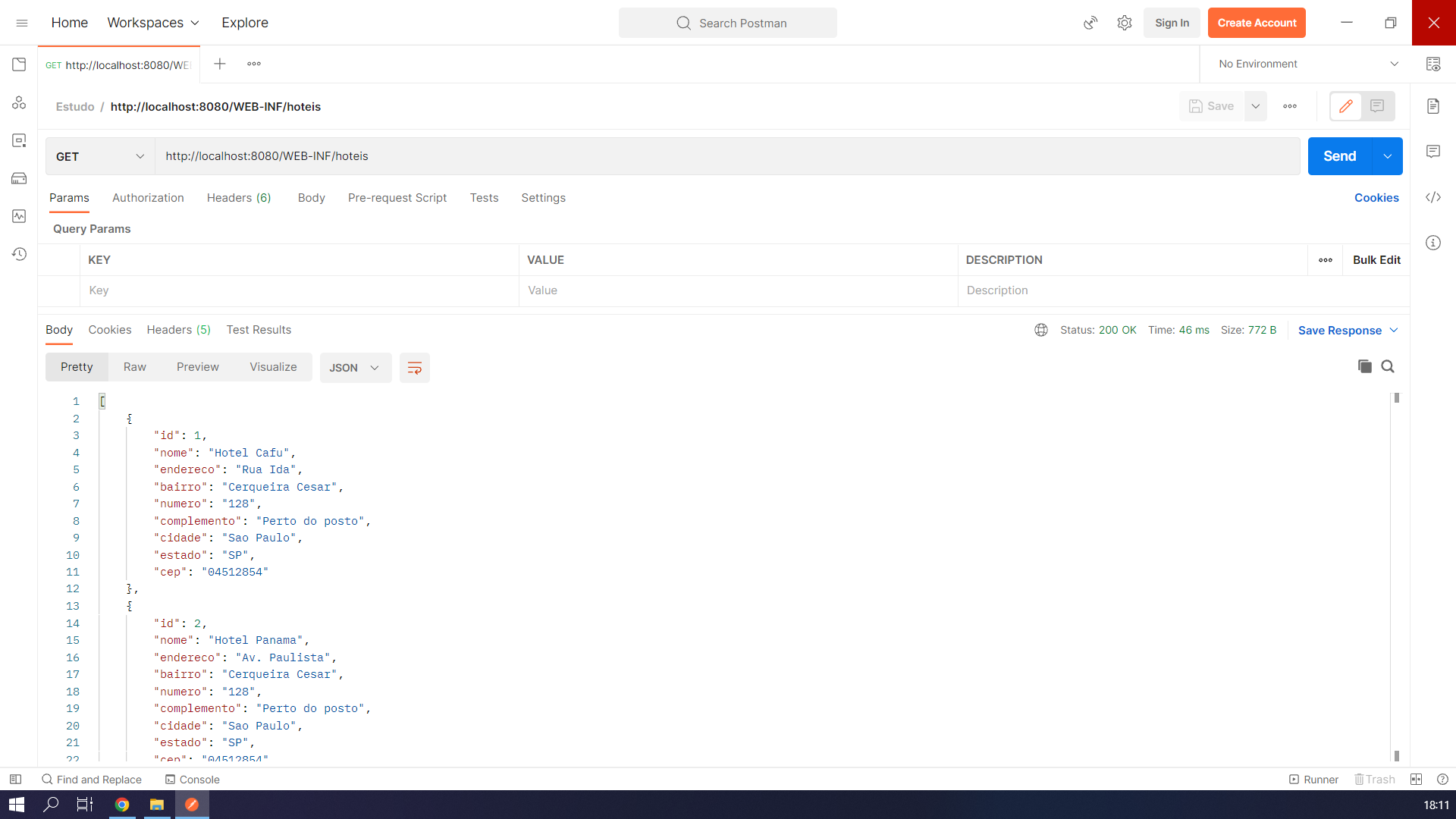Click the Send button to execute request
The height and width of the screenshot is (819, 1456).
point(1339,156)
